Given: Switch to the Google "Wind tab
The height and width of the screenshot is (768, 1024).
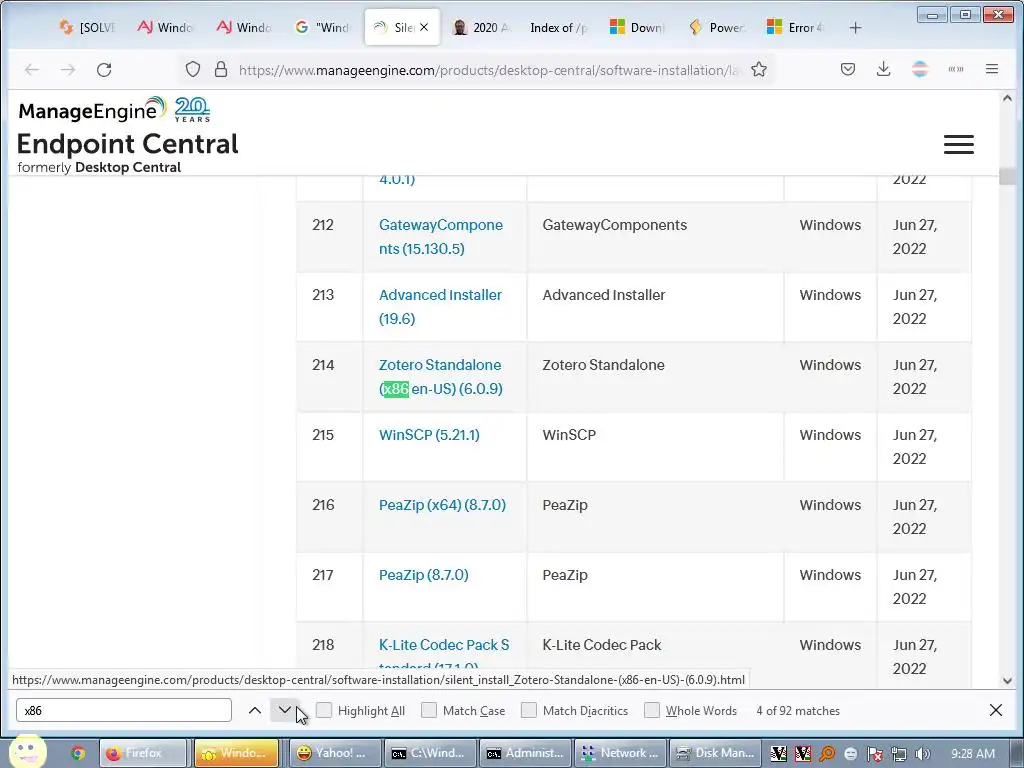Looking at the screenshot, I should (x=323, y=27).
